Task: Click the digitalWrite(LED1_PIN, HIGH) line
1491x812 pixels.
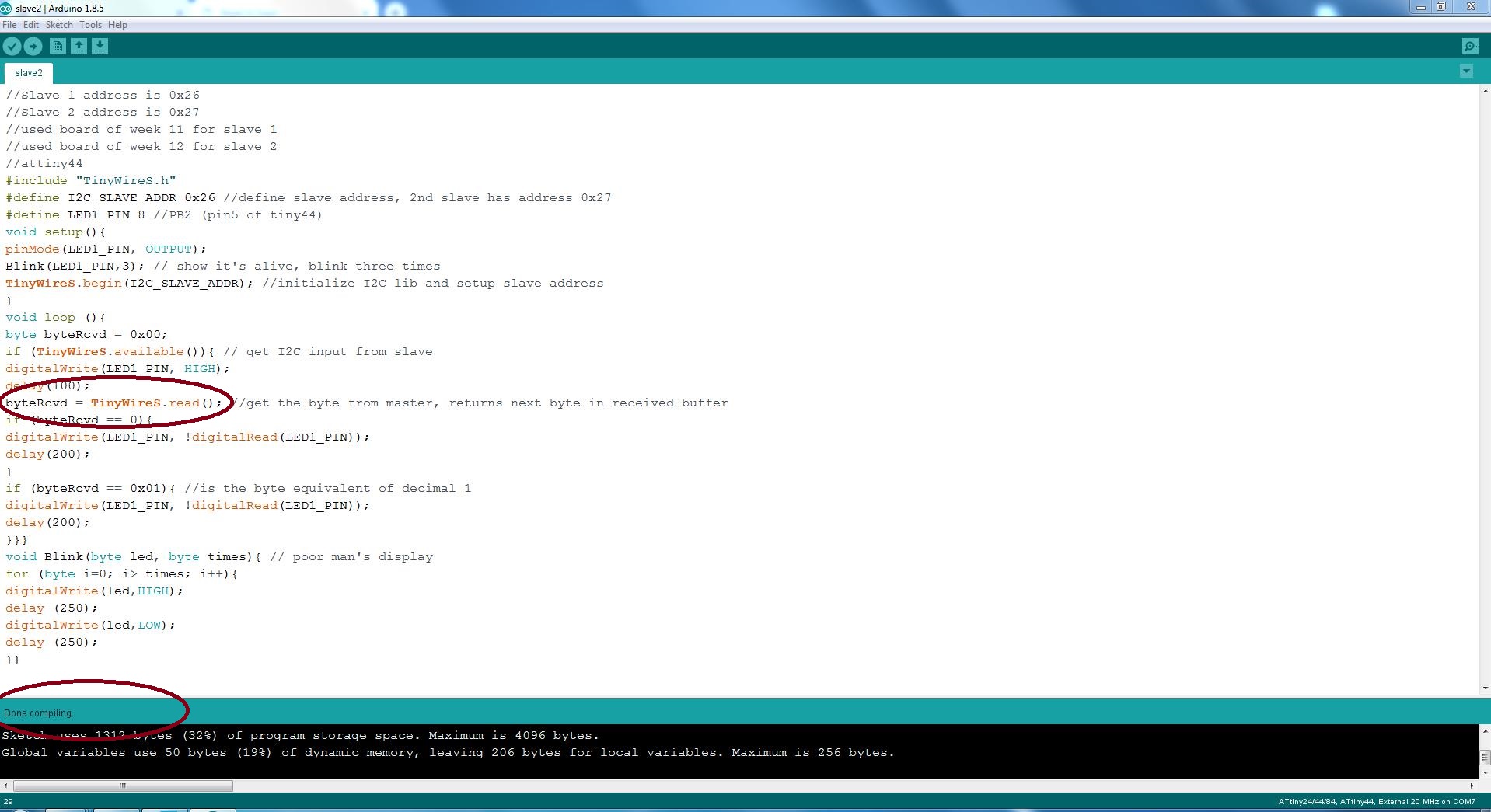Action: (118, 368)
